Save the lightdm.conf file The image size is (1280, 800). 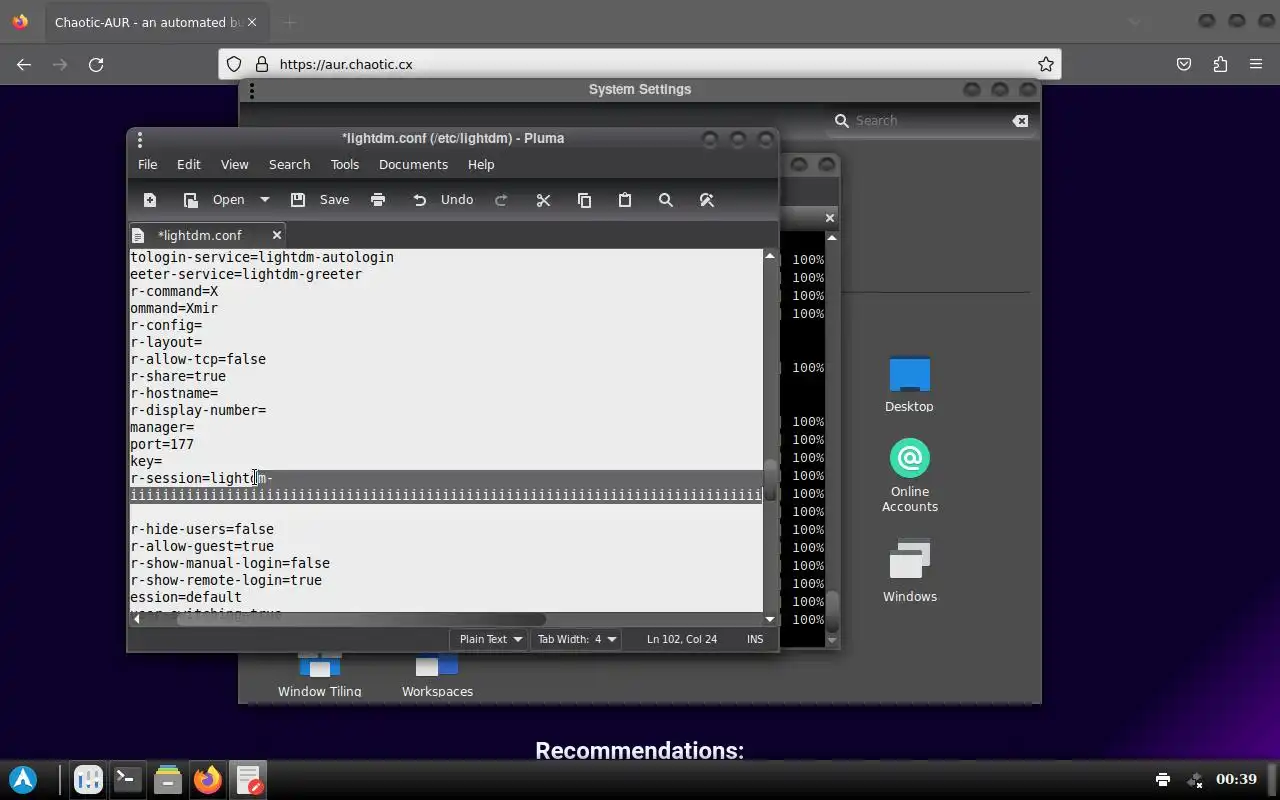(320, 200)
